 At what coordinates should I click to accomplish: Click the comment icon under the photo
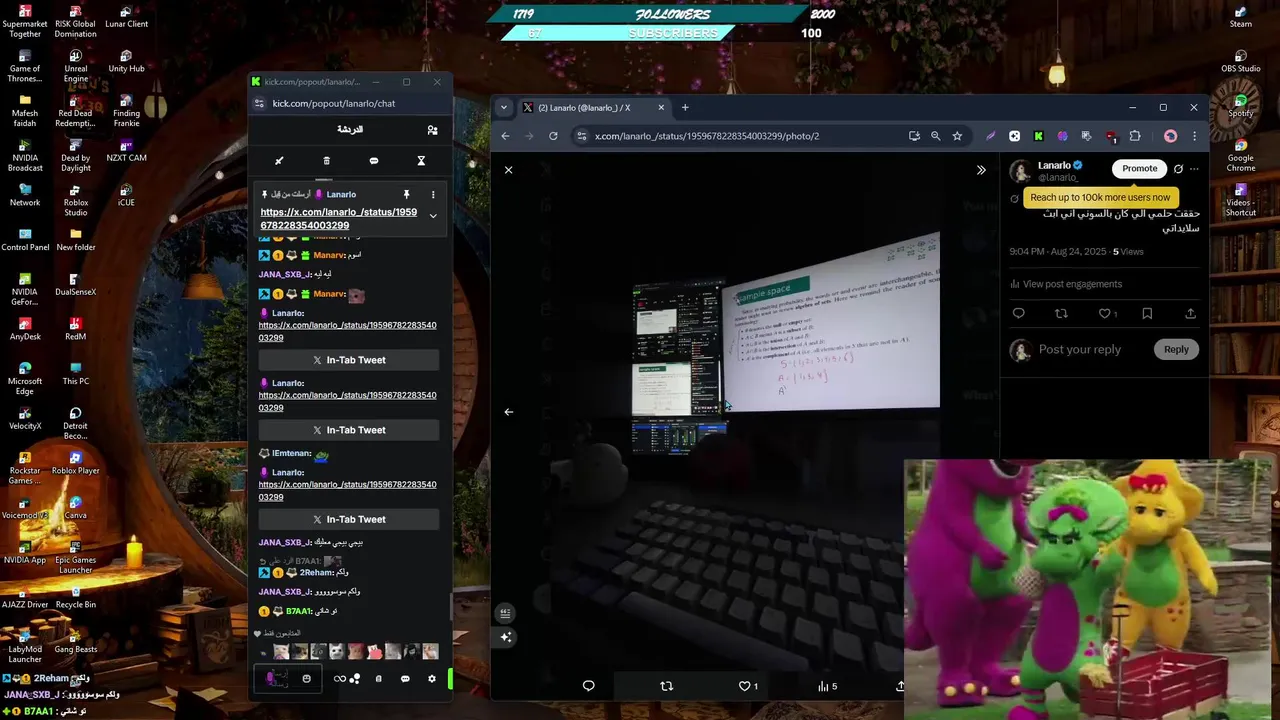point(588,686)
